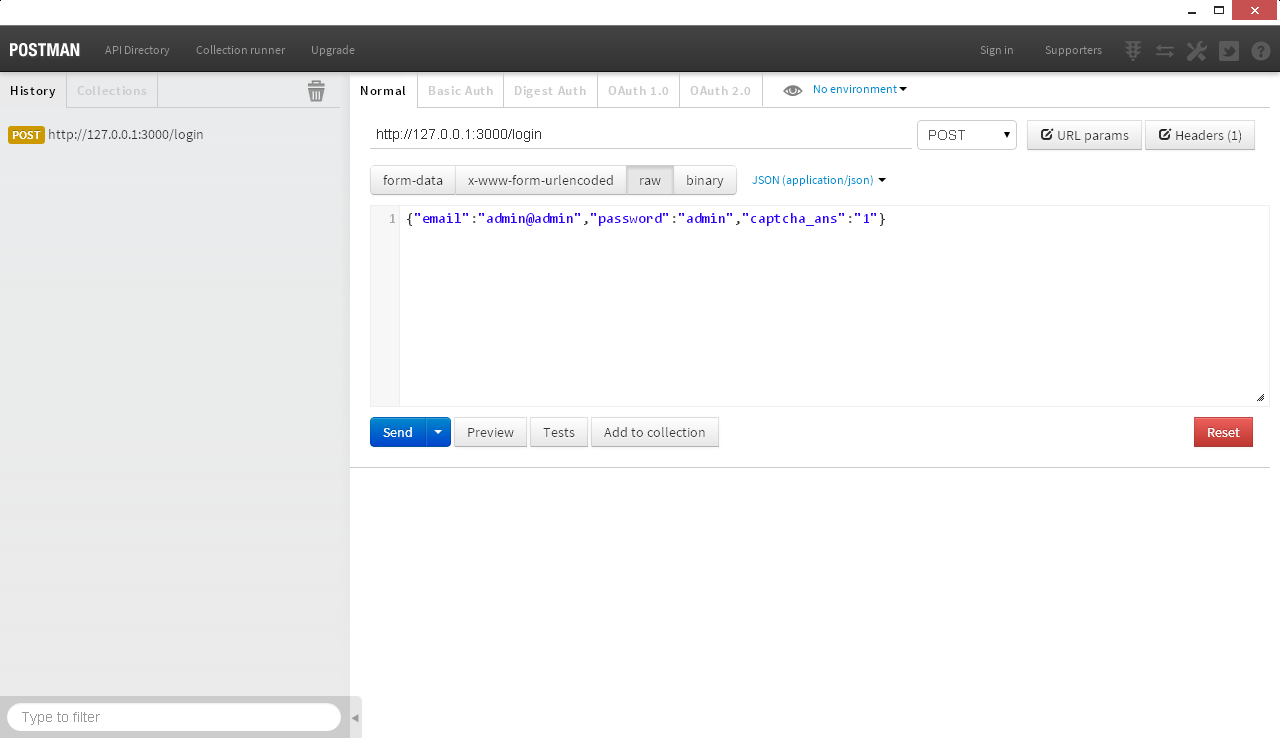Choose form-data body type

tap(413, 180)
